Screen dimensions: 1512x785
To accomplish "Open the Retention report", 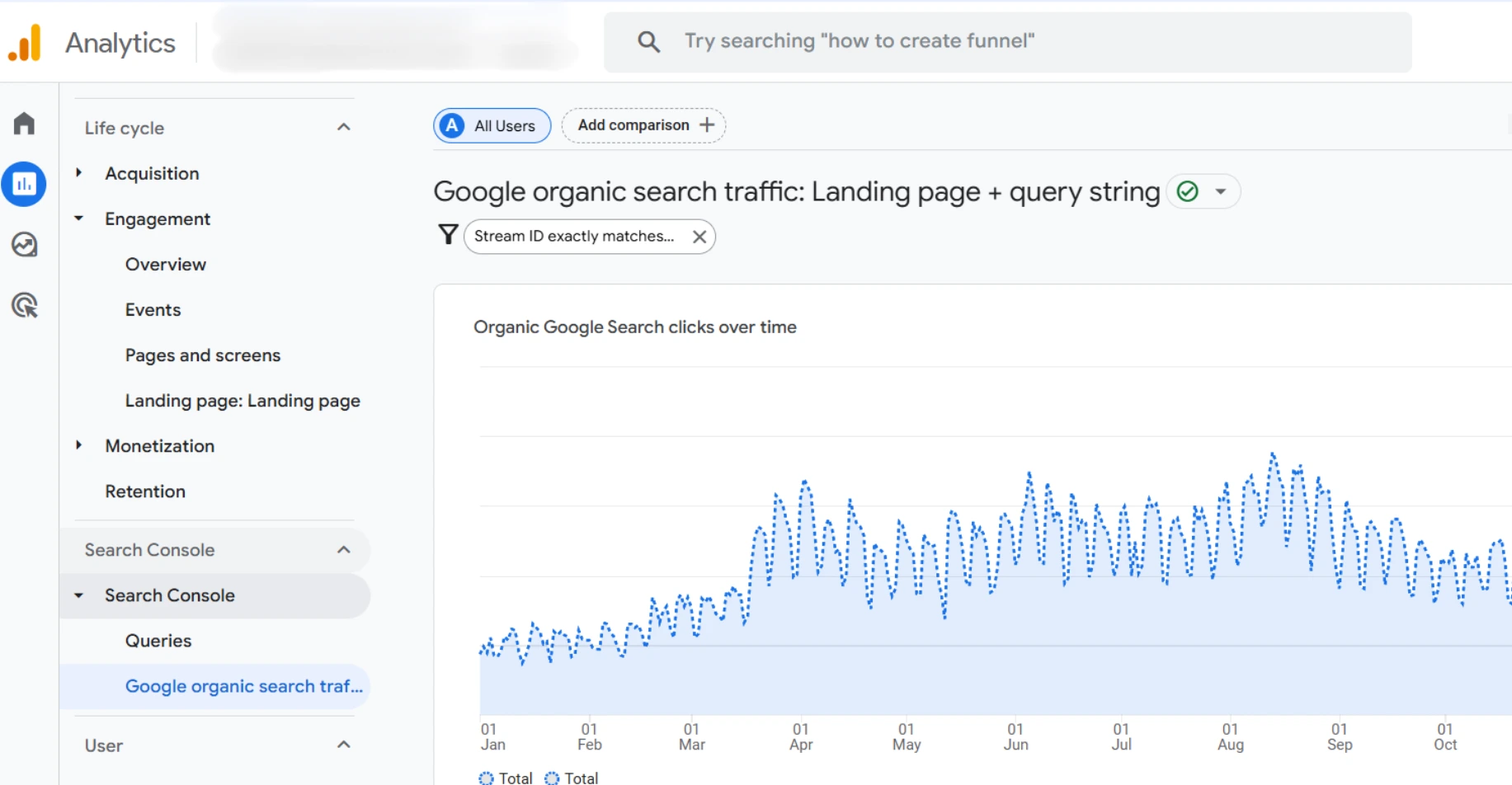I will coord(145,491).
